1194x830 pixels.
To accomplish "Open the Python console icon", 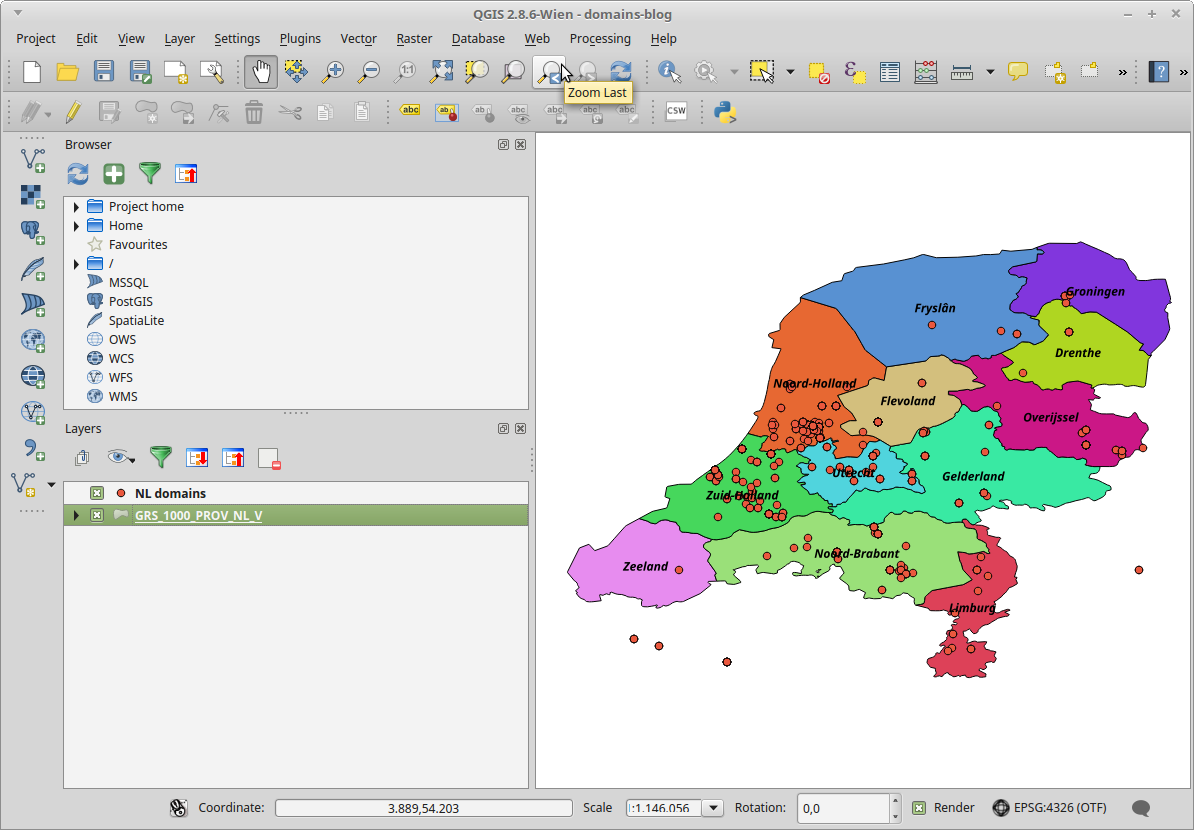I will 725,111.
